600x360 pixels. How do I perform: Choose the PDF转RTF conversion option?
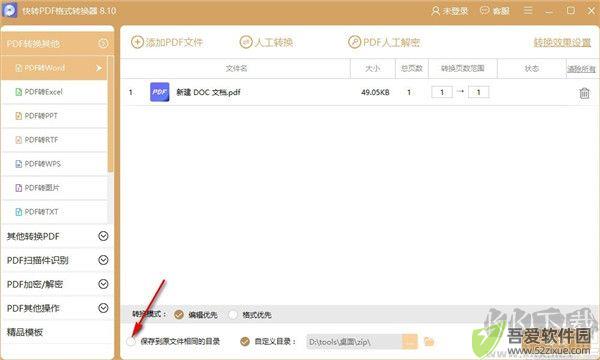click(54, 140)
